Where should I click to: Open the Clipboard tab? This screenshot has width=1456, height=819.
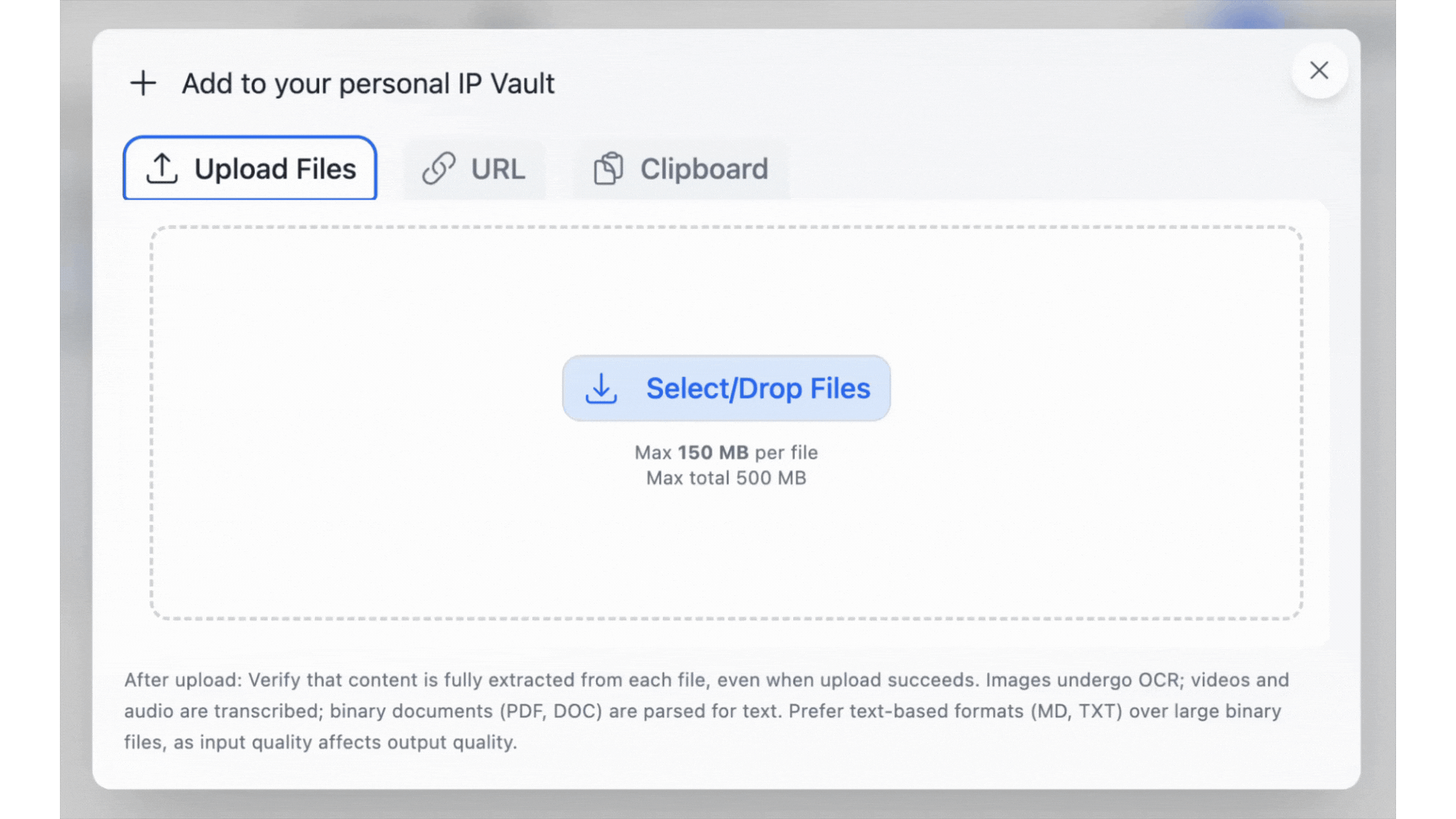(x=680, y=168)
